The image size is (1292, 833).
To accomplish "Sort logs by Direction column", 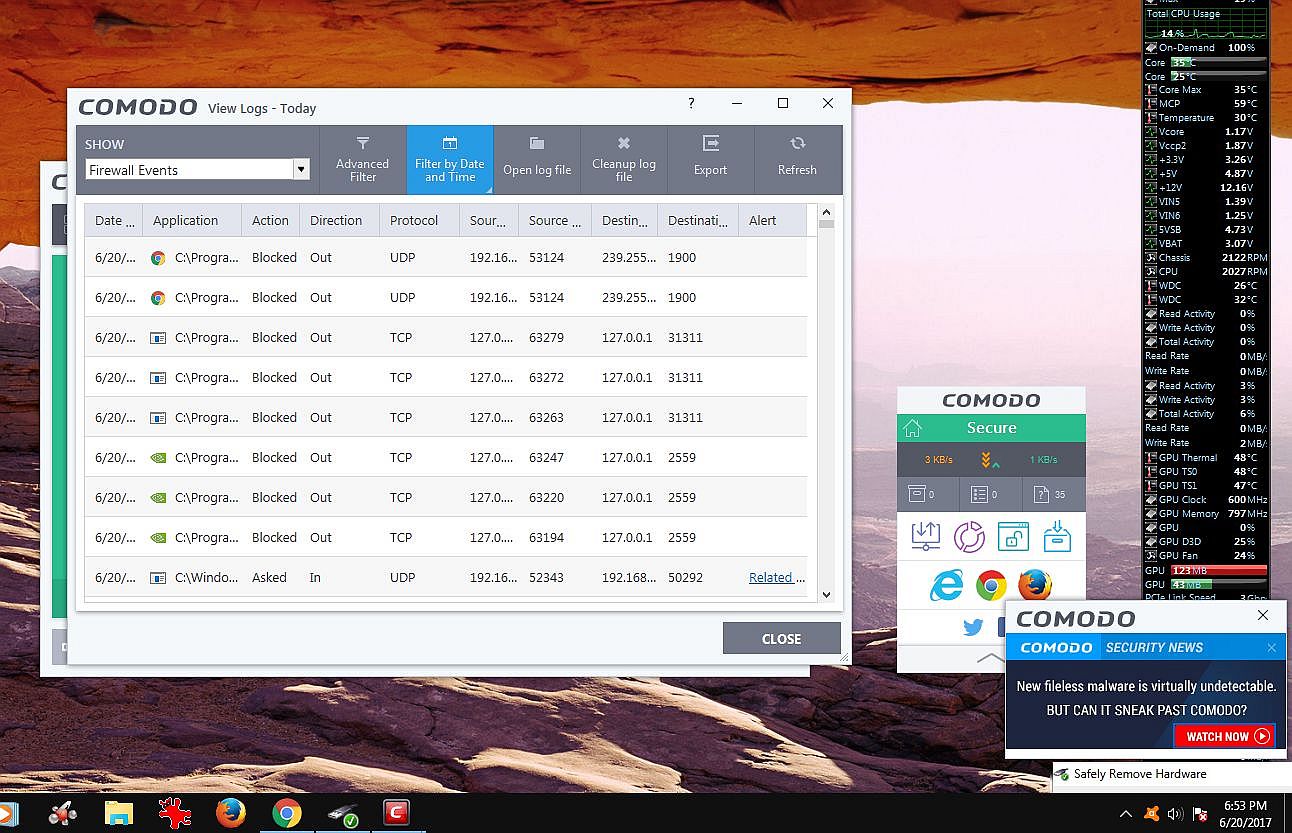I will click(x=339, y=221).
